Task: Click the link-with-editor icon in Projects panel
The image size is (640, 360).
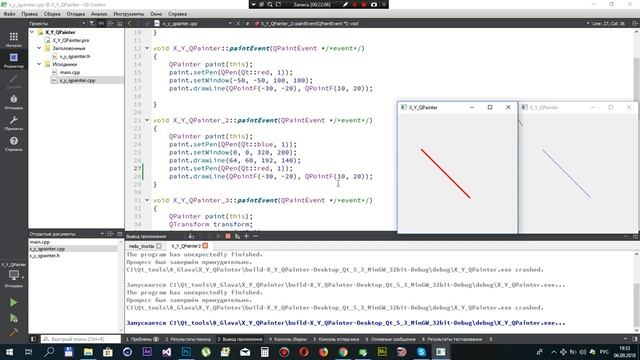Action: point(101,24)
